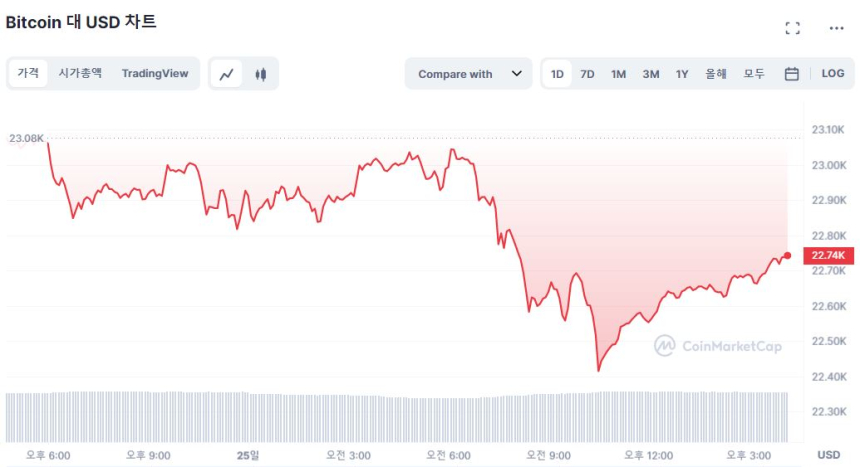Click the red current price endpoint dot
This screenshot has width=860, height=467.
pos(787,256)
